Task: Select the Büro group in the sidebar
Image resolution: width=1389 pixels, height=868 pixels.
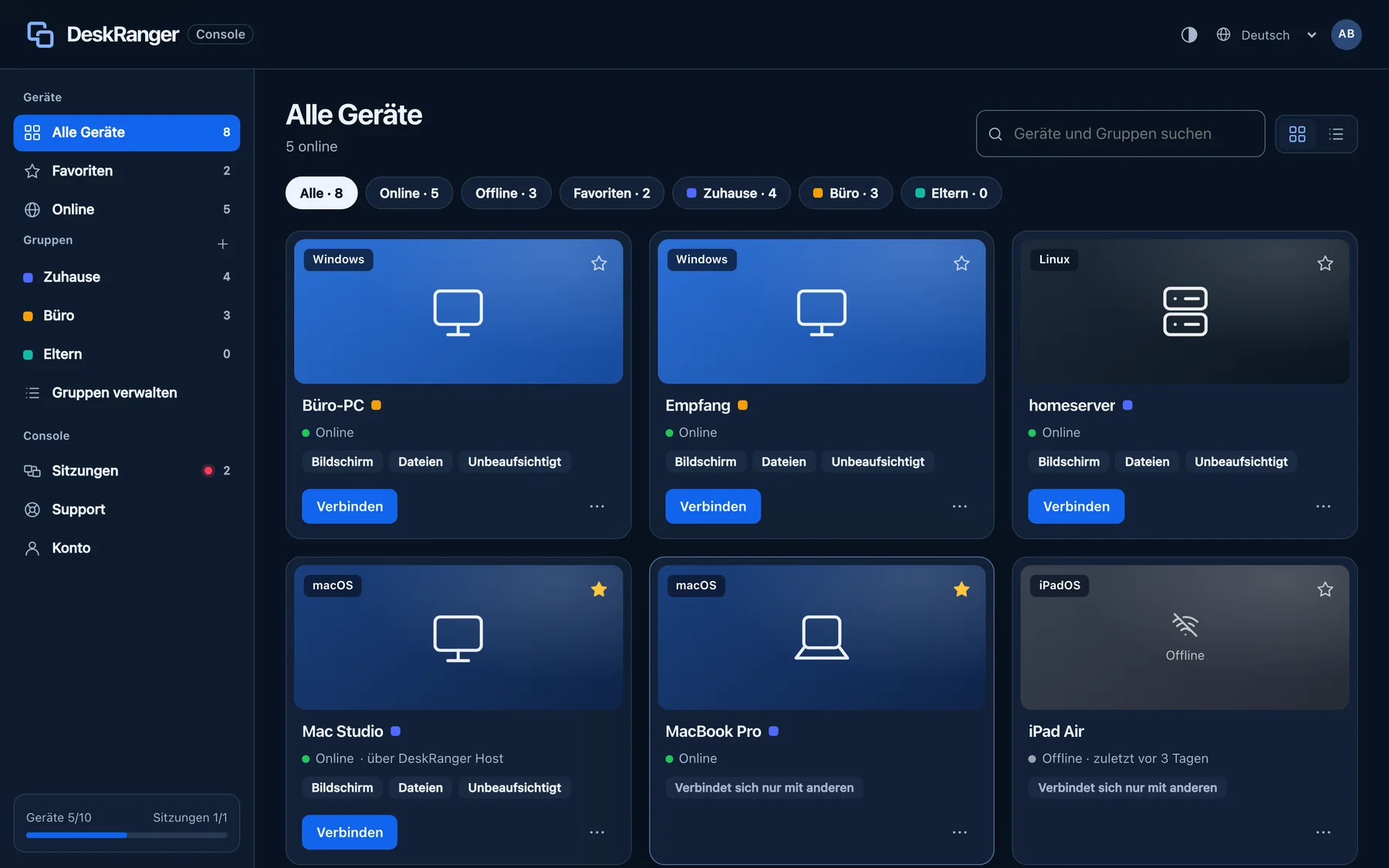Action: [127, 316]
